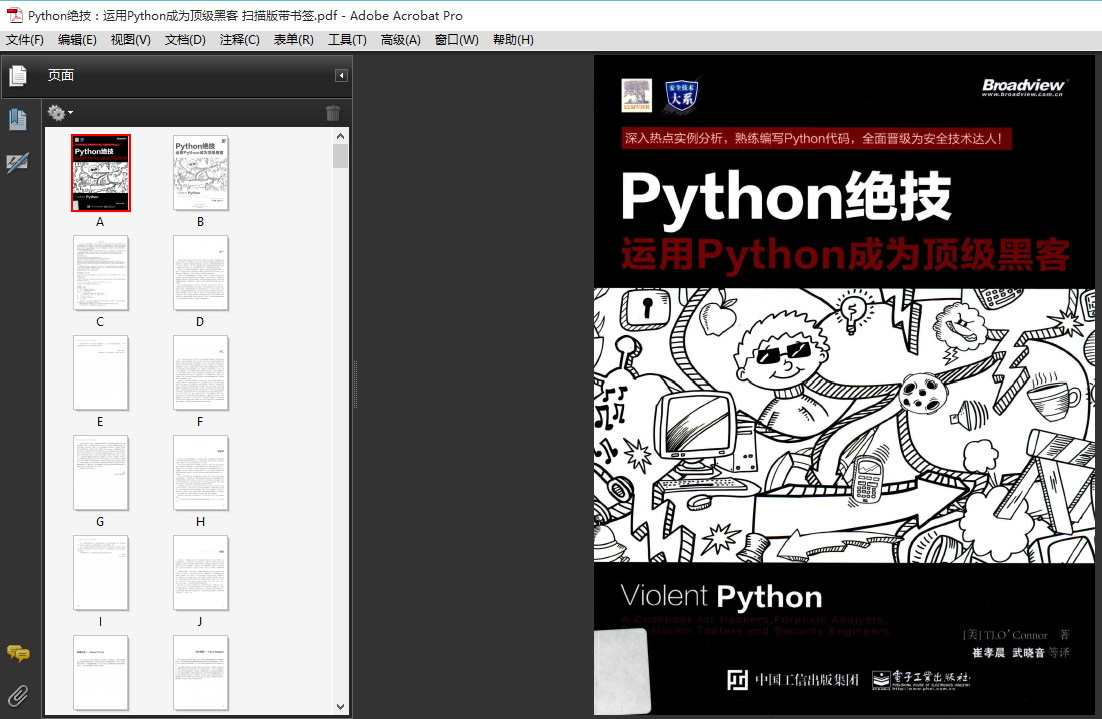The image size is (1102, 719).
Task: Open the Bookmarks panel icon
Action: [18, 119]
